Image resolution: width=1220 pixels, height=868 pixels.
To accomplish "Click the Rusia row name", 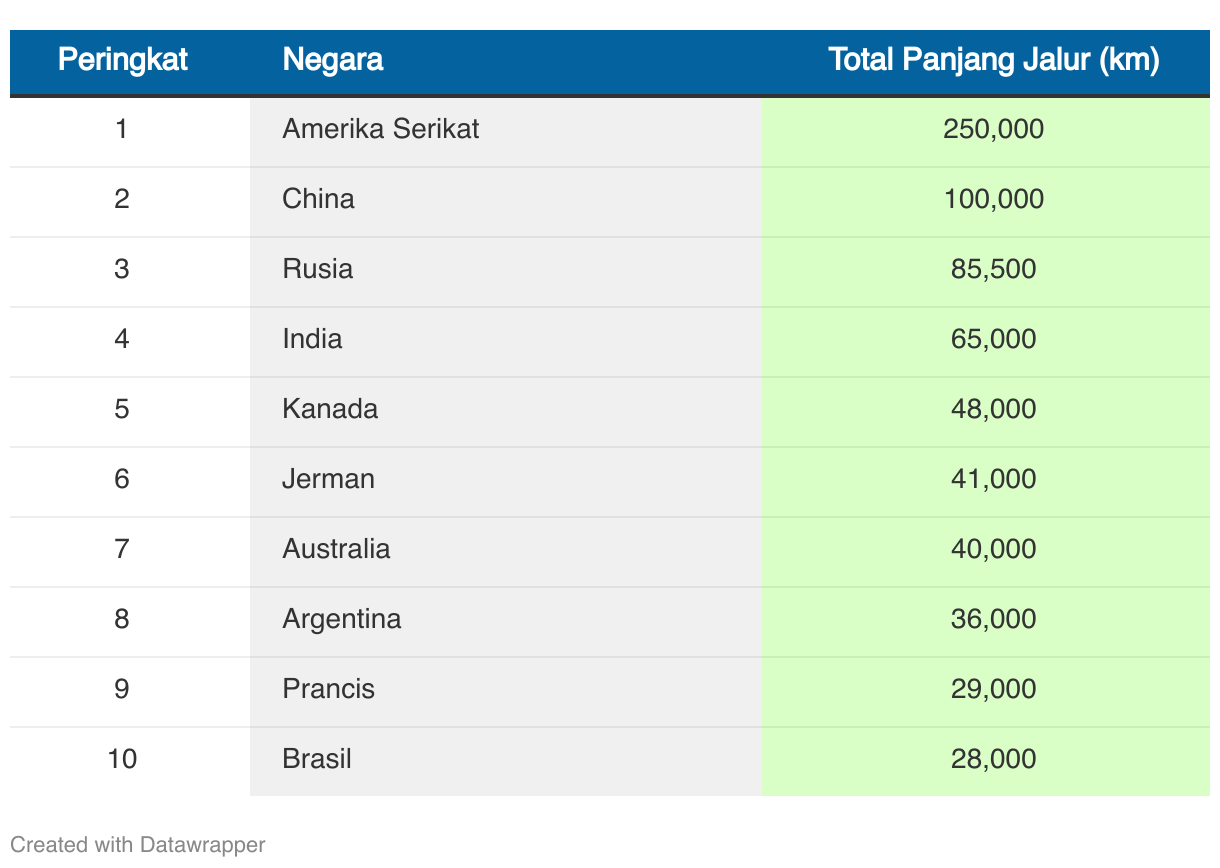I will pos(317,269).
